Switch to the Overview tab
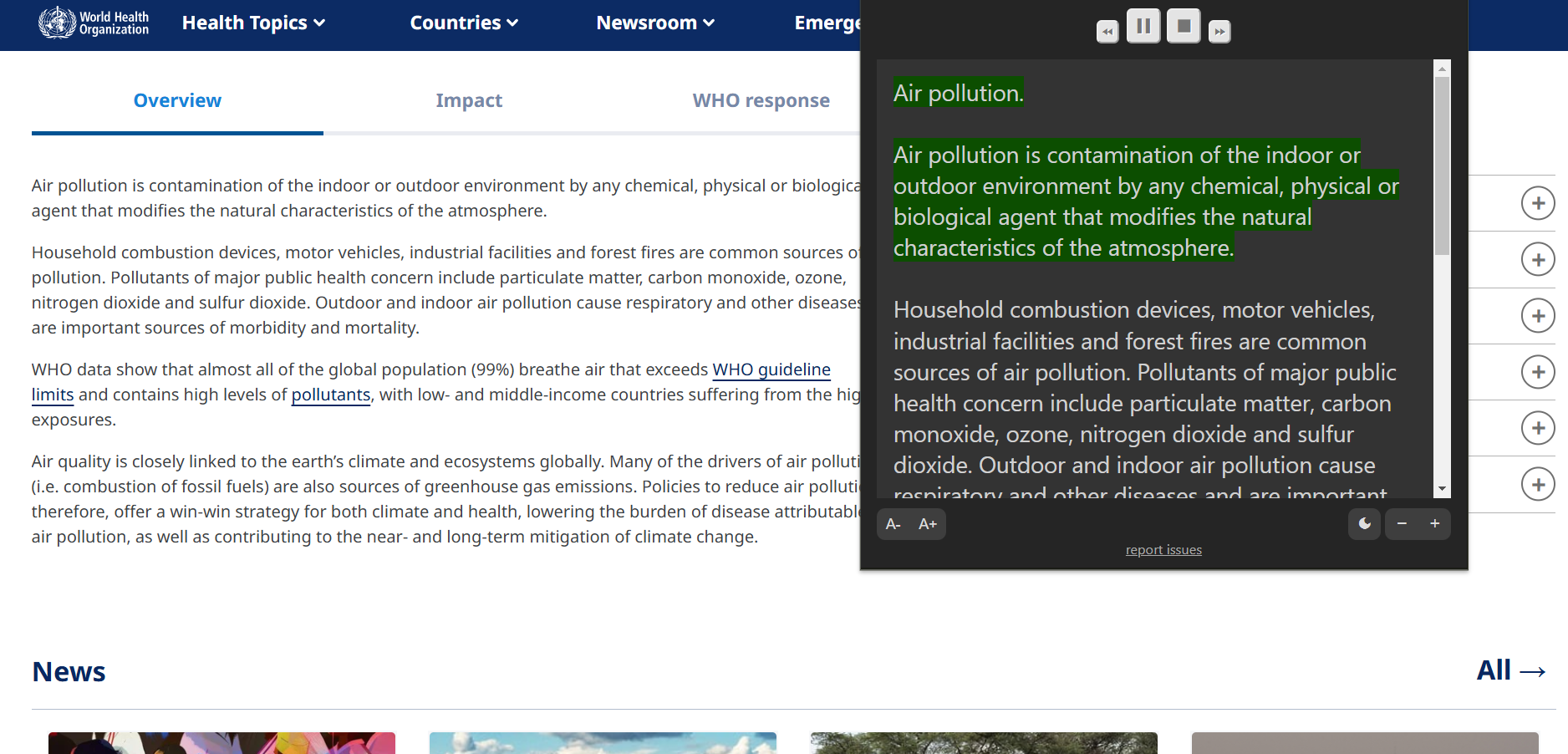1568x754 pixels. (177, 100)
